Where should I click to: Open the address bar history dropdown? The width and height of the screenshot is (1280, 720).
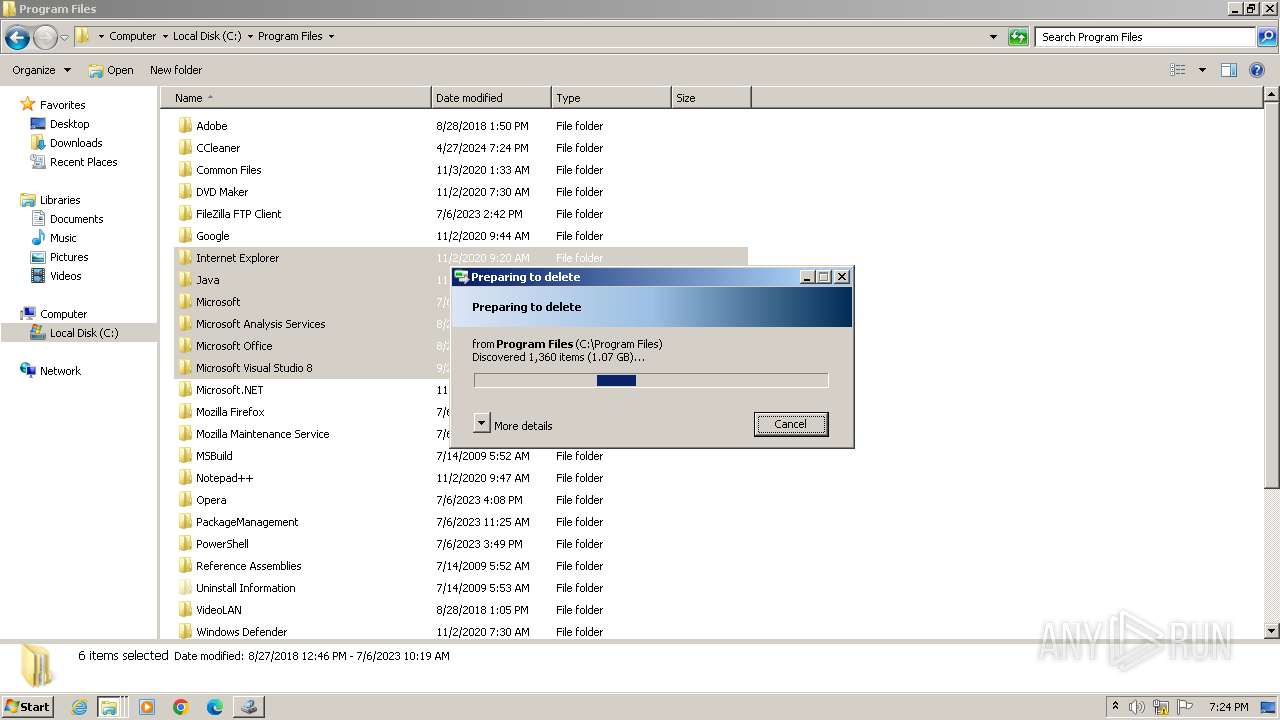coord(993,37)
